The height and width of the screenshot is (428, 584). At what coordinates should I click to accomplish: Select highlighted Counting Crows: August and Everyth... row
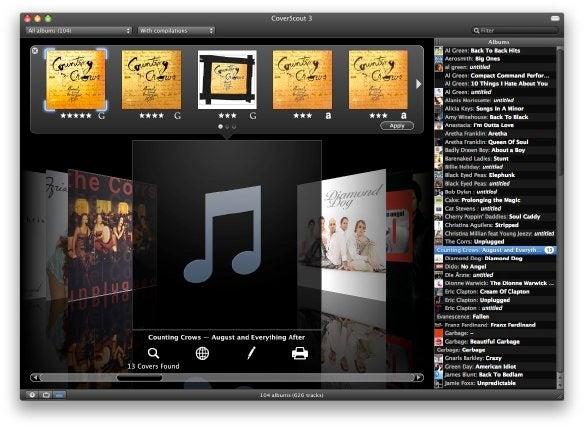[x=495, y=250]
